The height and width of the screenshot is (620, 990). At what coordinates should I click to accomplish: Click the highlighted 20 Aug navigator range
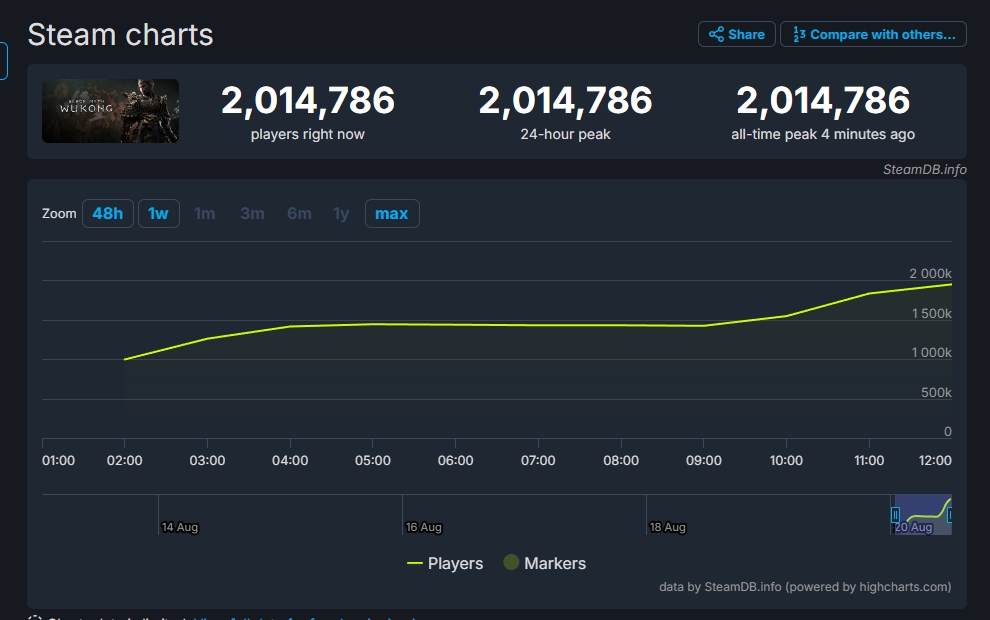(x=922, y=515)
